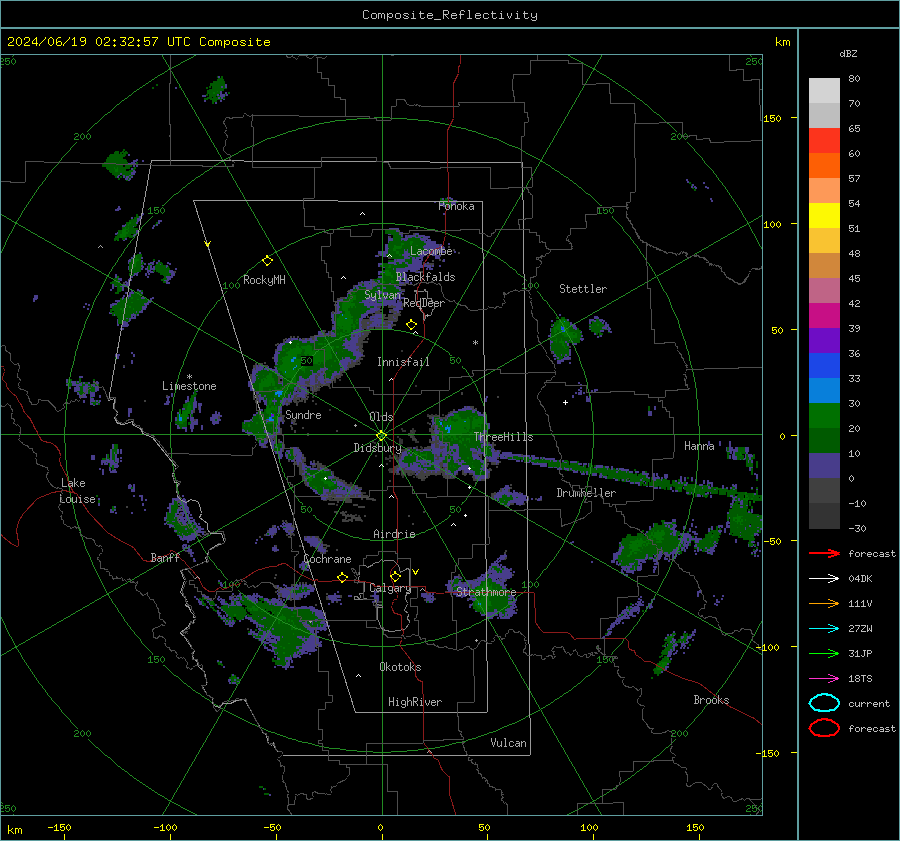
Task: Select the cyan 27ZW arrow in the legend
Action: [824, 629]
